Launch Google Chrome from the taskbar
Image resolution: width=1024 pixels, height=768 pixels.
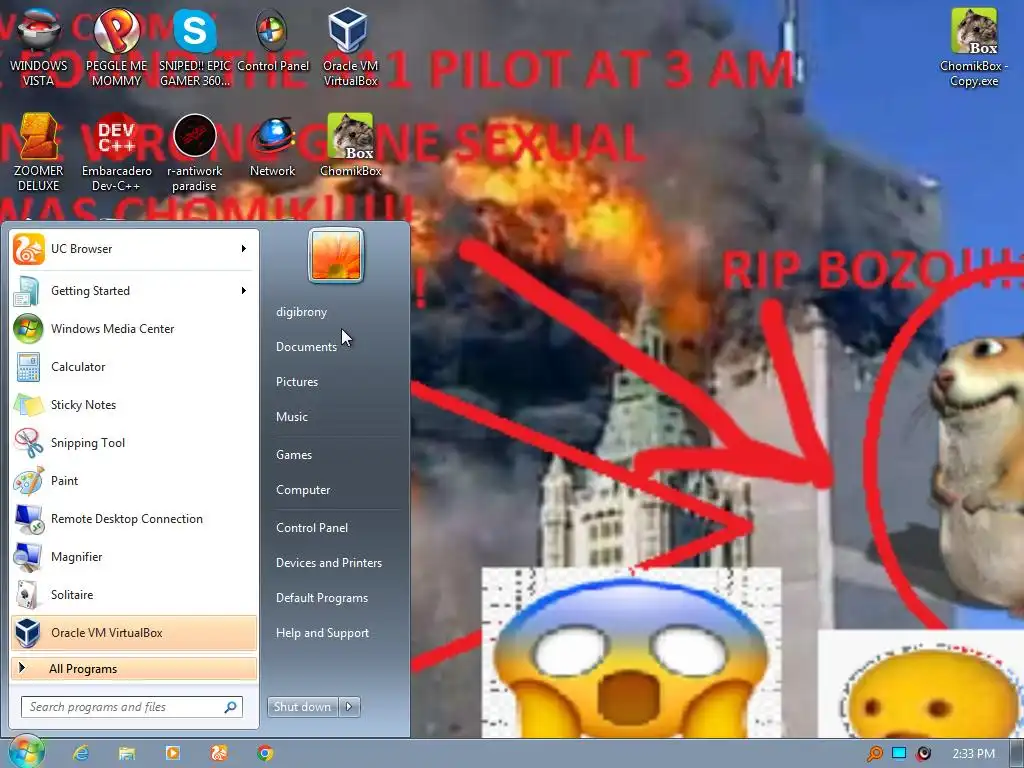264,753
